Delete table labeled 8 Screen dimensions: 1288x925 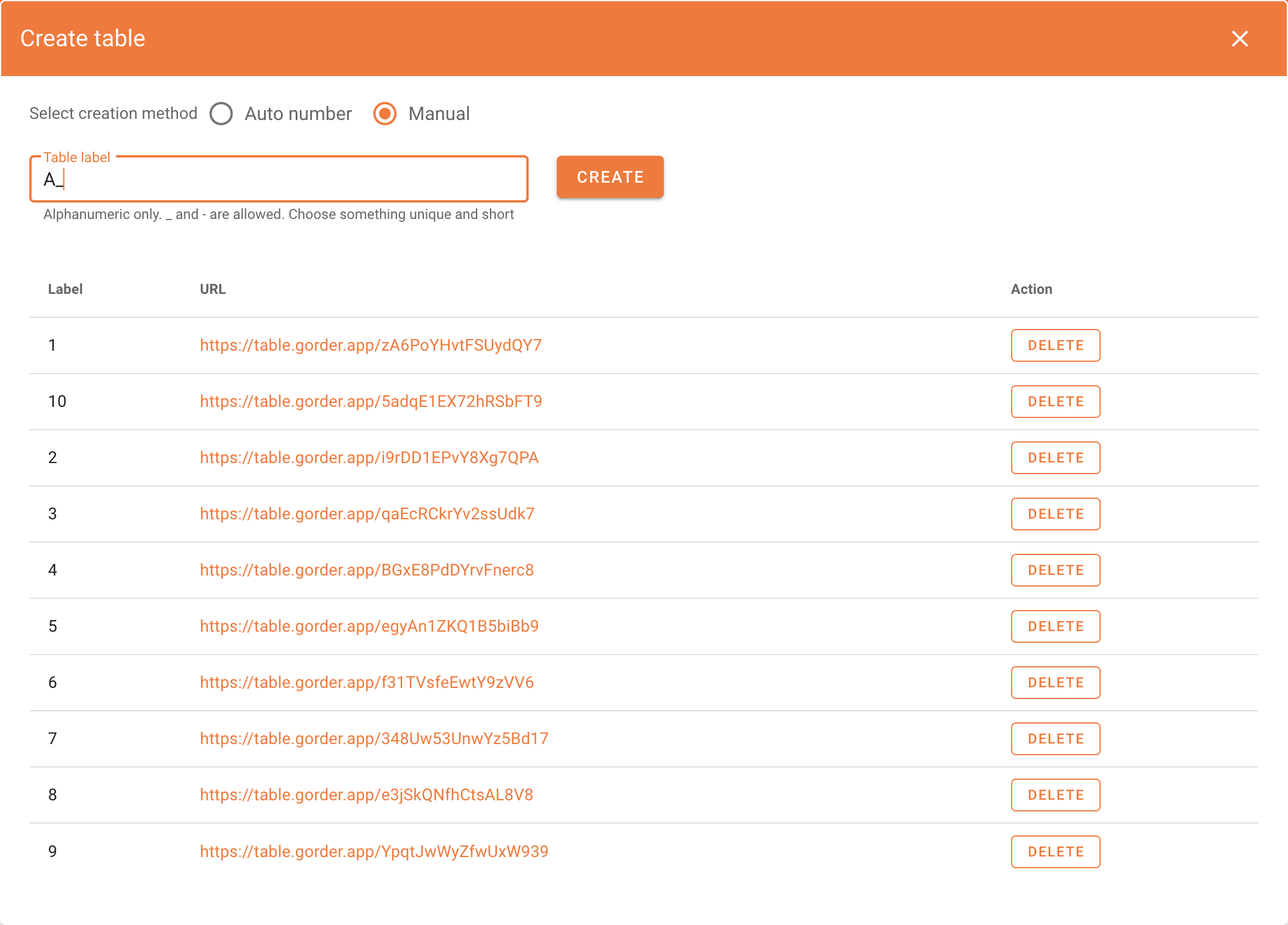click(1056, 795)
